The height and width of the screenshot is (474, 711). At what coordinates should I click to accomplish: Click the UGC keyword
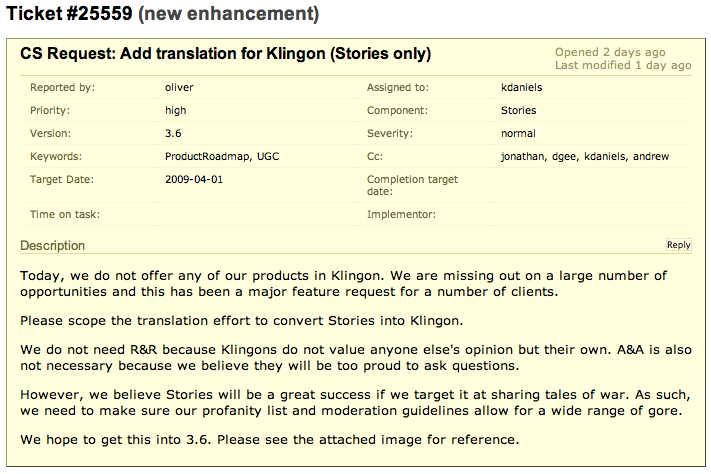pyautogui.click(x=268, y=156)
